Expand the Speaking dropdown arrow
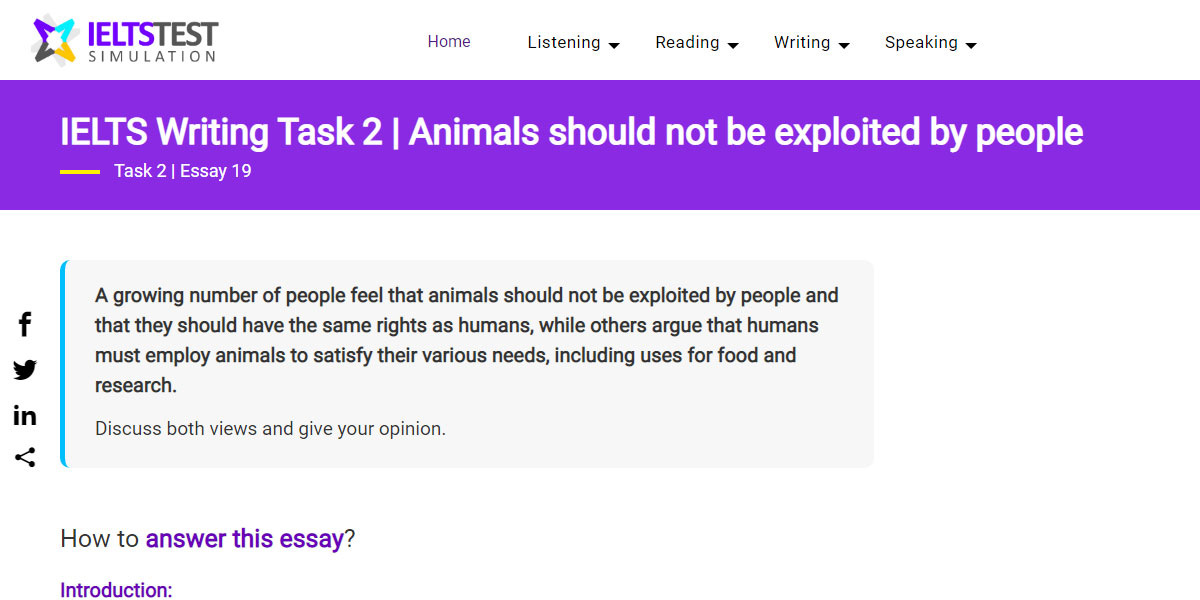Viewport: 1200px width, 600px height. pos(971,45)
